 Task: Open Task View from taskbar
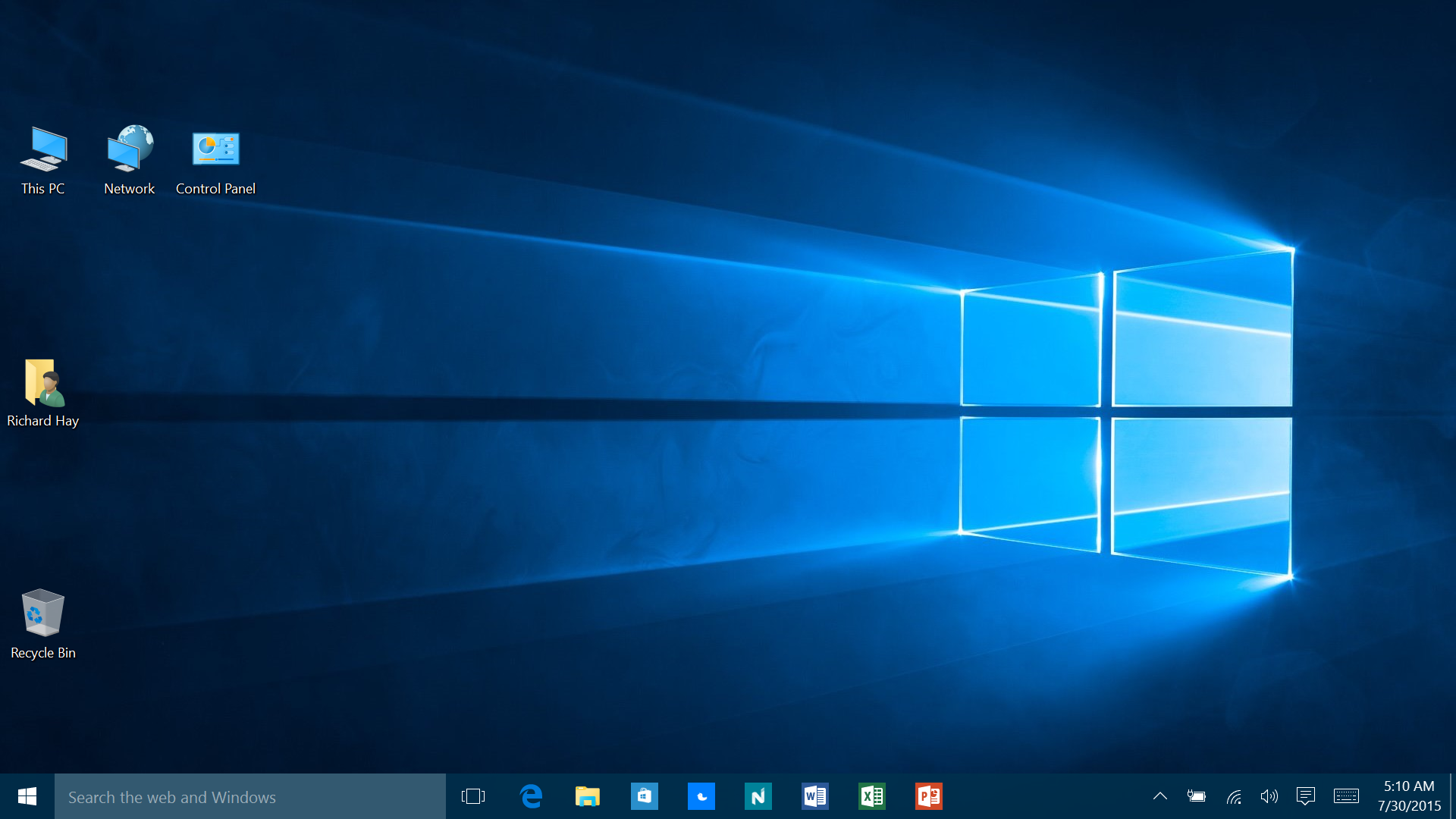tap(473, 796)
